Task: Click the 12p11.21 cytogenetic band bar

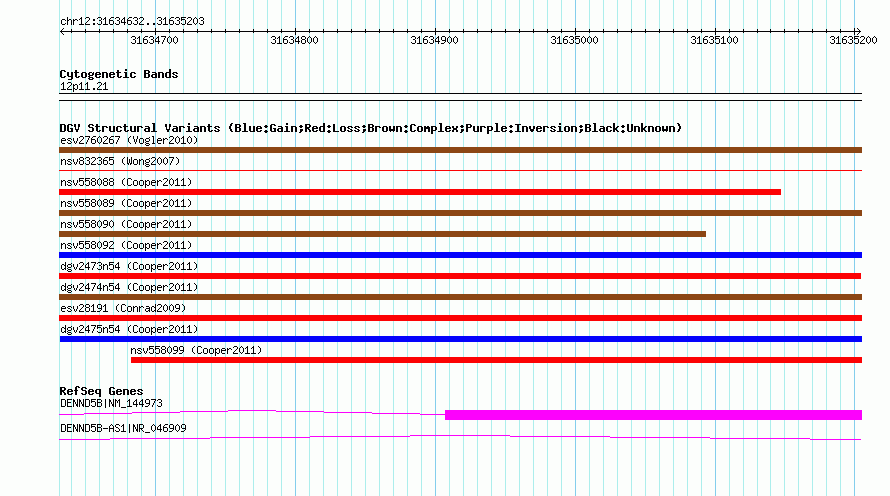Action: pyautogui.click(x=460, y=97)
